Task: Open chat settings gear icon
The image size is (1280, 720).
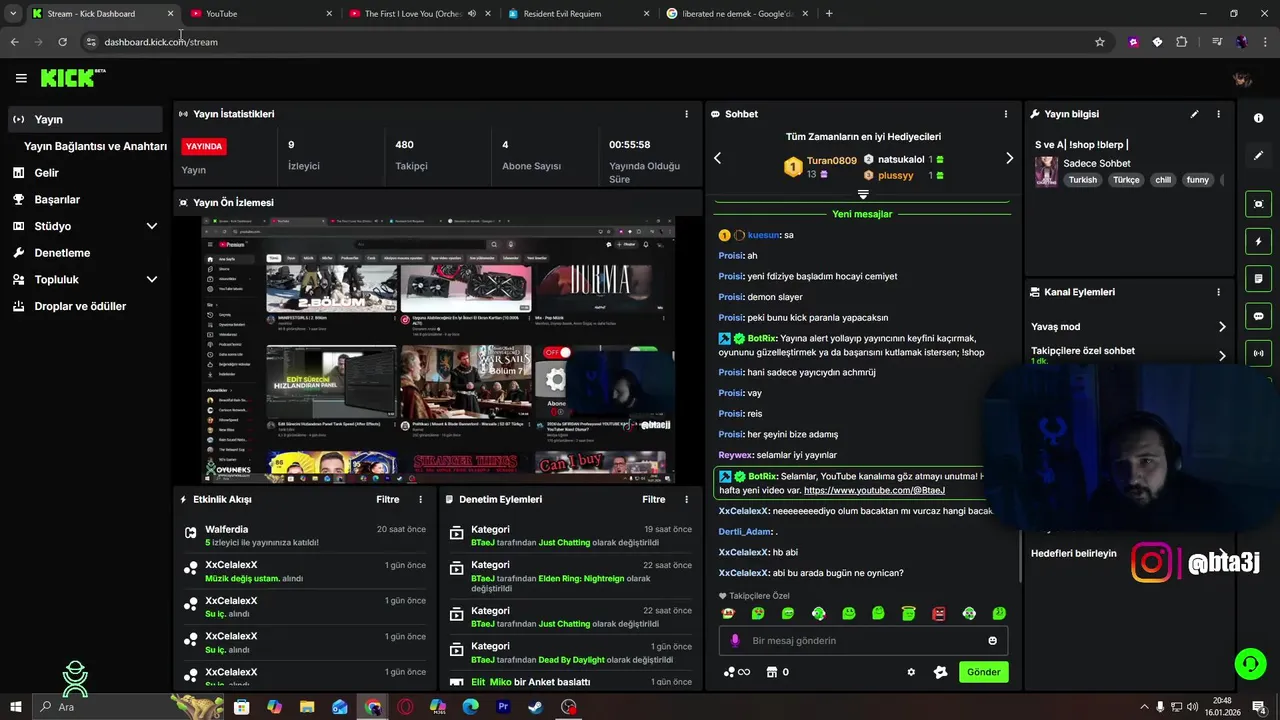Action: pyautogui.click(x=911, y=672)
